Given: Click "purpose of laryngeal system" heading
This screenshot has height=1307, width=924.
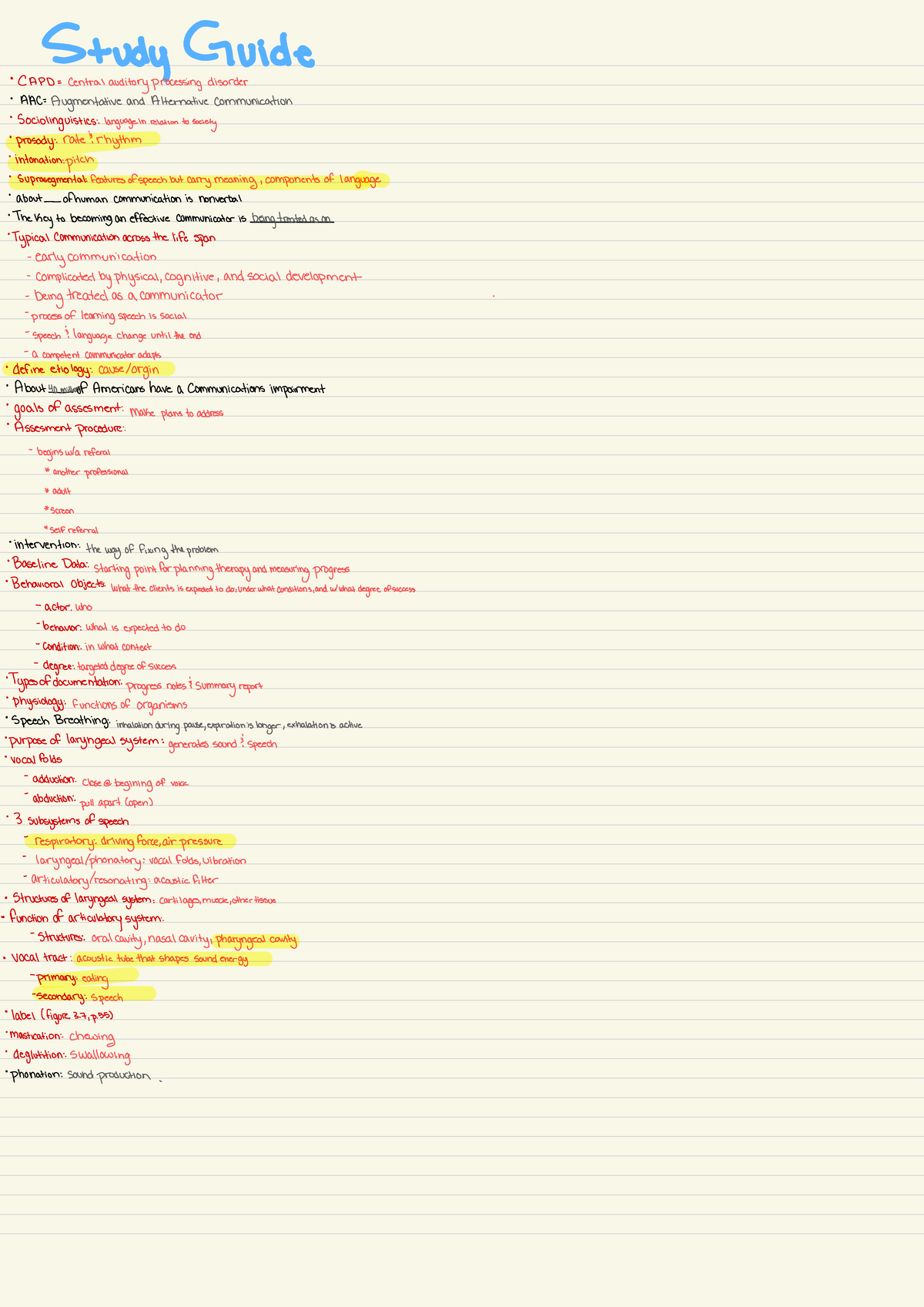Looking at the screenshot, I should click(x=85, y=741).
